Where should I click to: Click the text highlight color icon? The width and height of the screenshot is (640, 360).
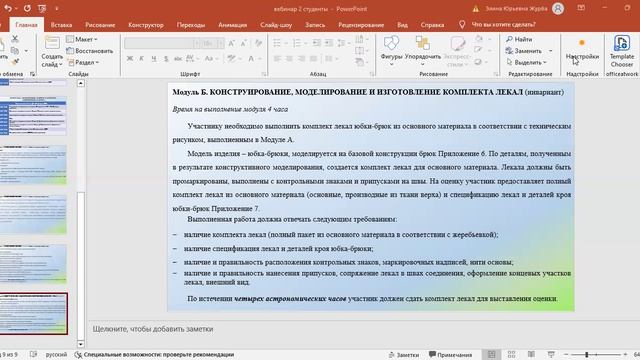point(231,59)
